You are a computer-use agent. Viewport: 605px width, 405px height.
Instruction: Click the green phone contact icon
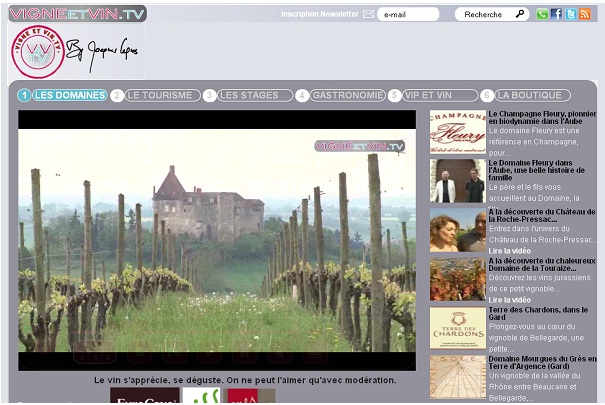(x=542, y=14)
